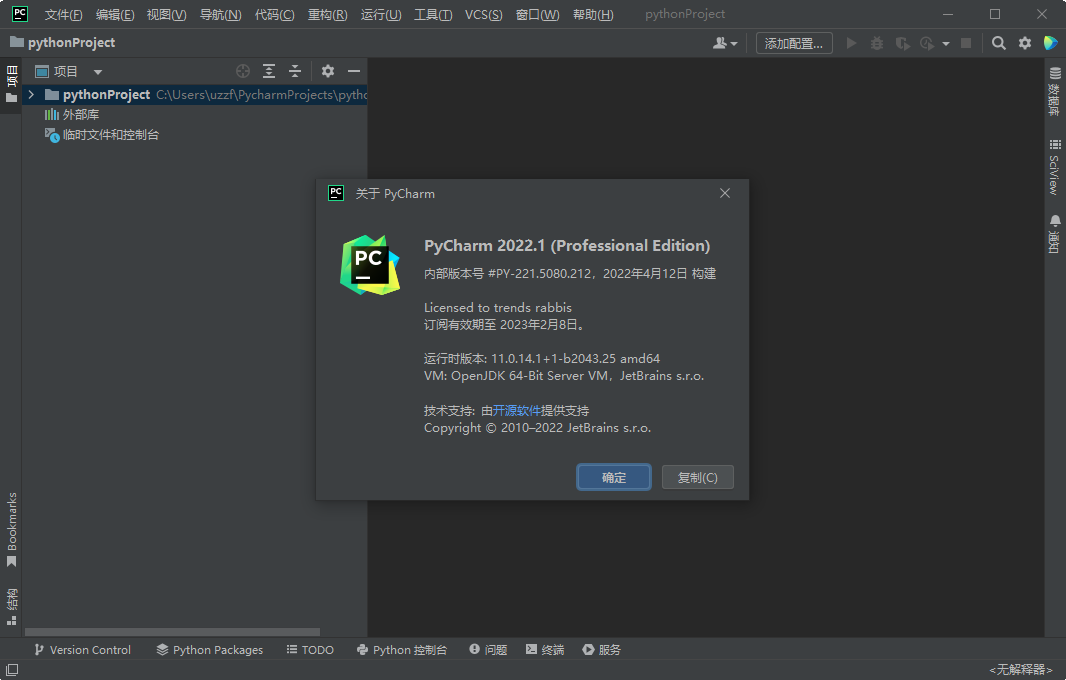Open the user account icon dropdown
This screenshot has width=1066, height=680.
pos(725,43)
